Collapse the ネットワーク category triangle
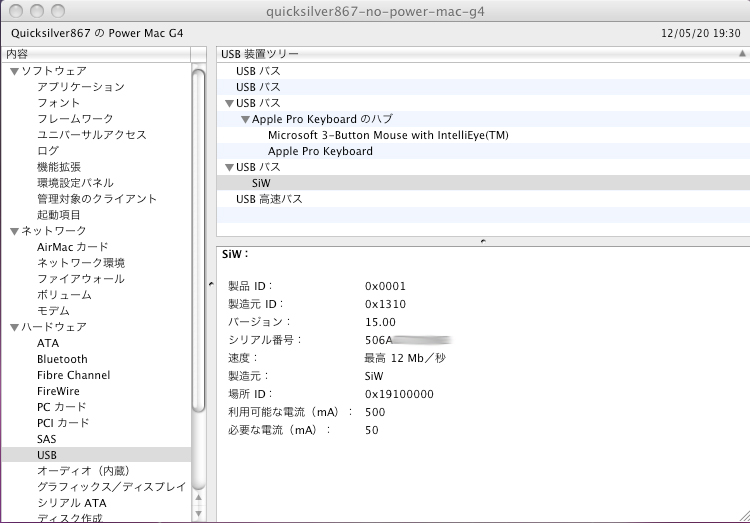The width and height of the screenshot is (750, 523). pos(14,231)
